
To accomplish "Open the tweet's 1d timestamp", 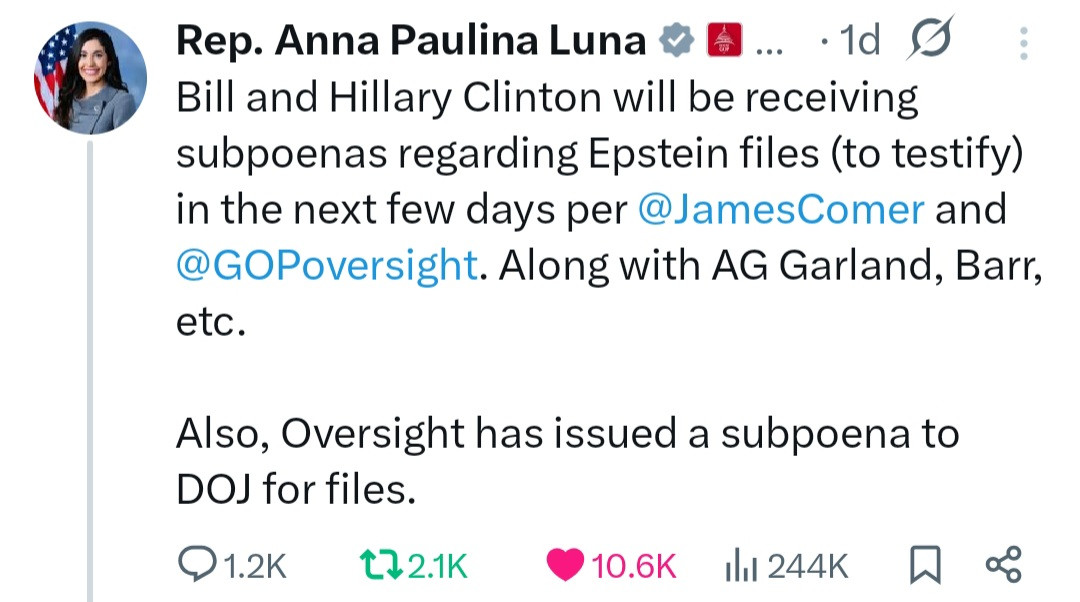I will point(860,40).
